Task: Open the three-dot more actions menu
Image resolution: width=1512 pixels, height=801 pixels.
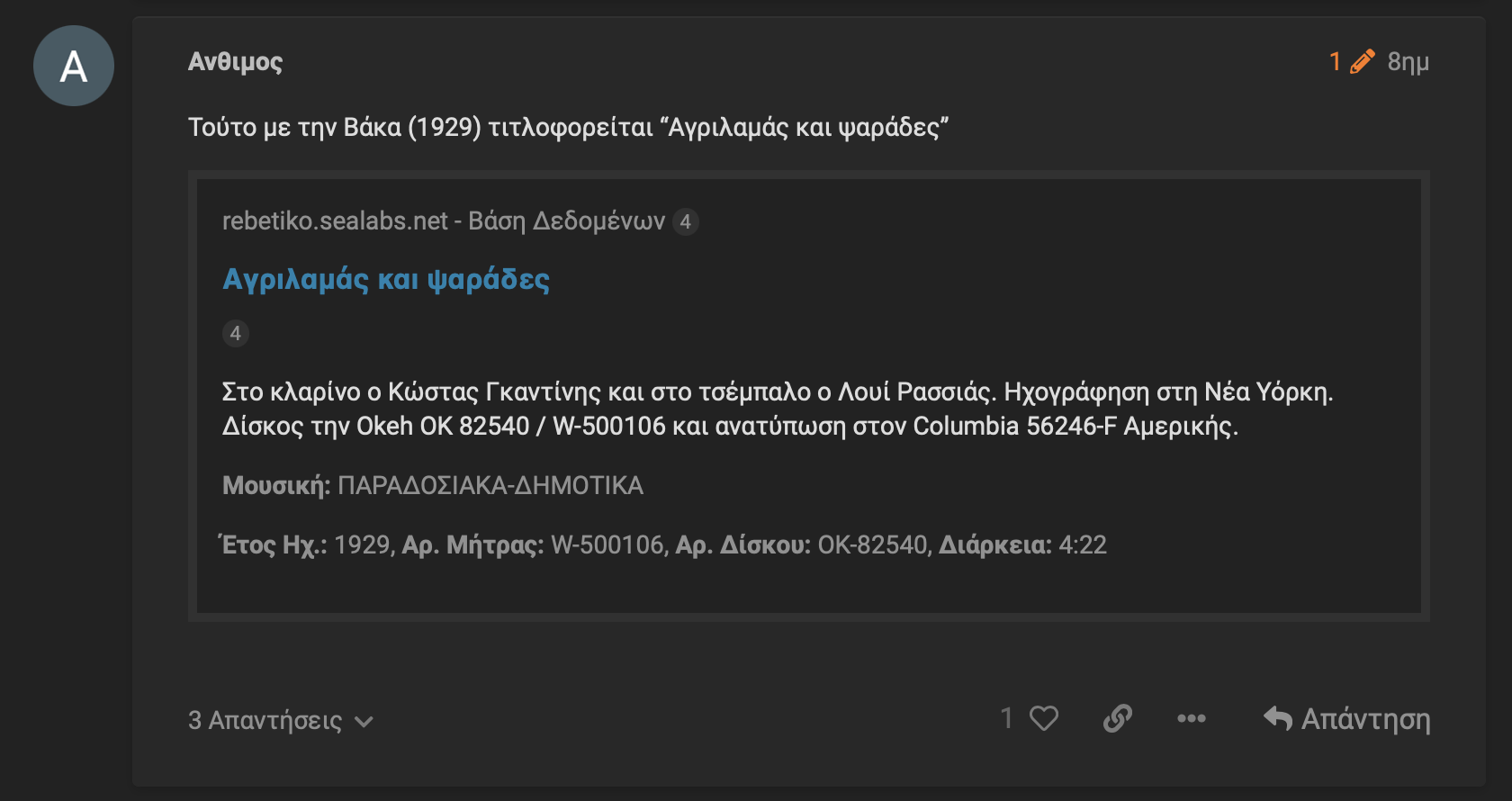Action: click(x=1191, y=718)
